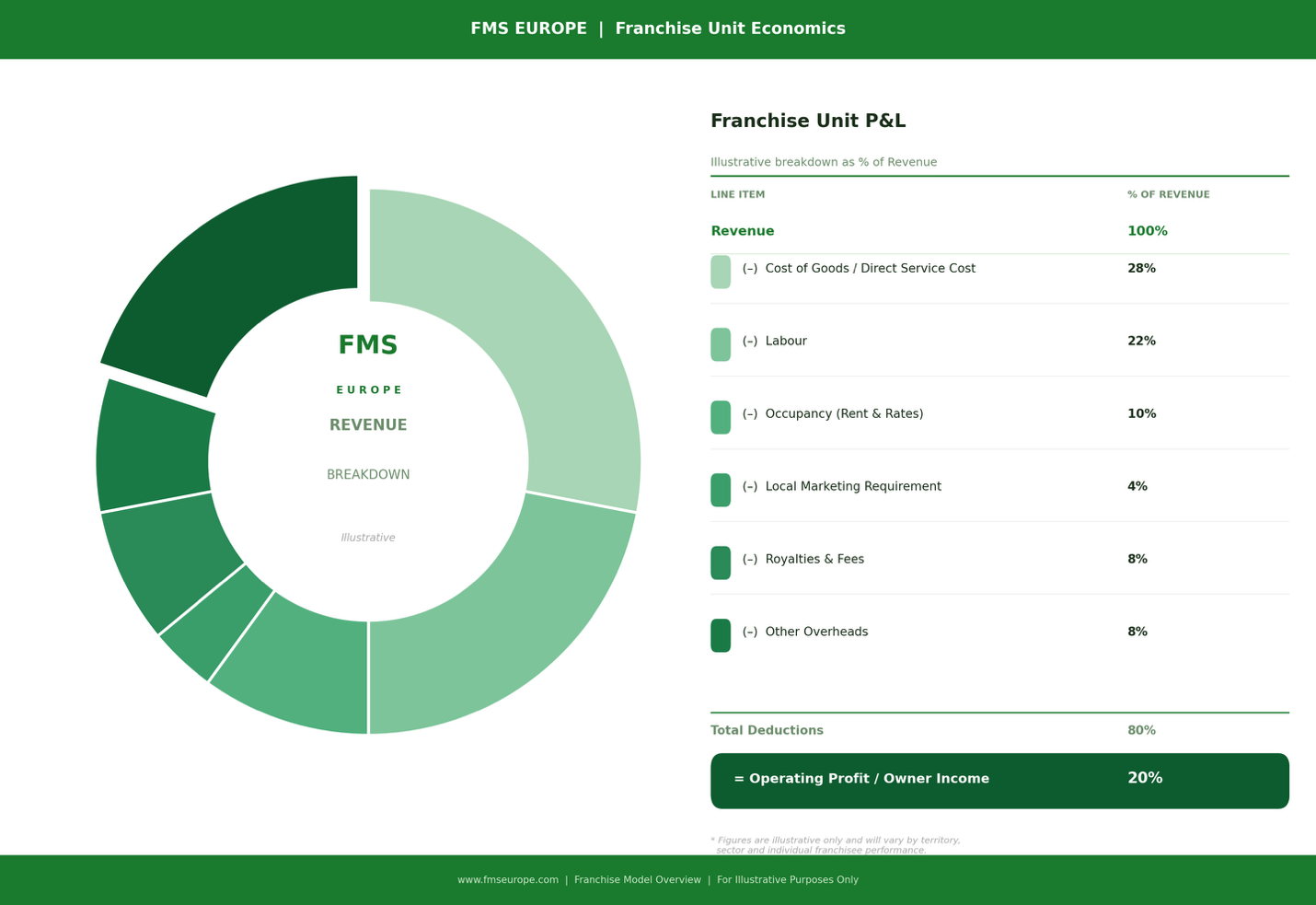Expand the Revenue line item
This screenshot has height=905, width=1316.
tap(743, 231)
